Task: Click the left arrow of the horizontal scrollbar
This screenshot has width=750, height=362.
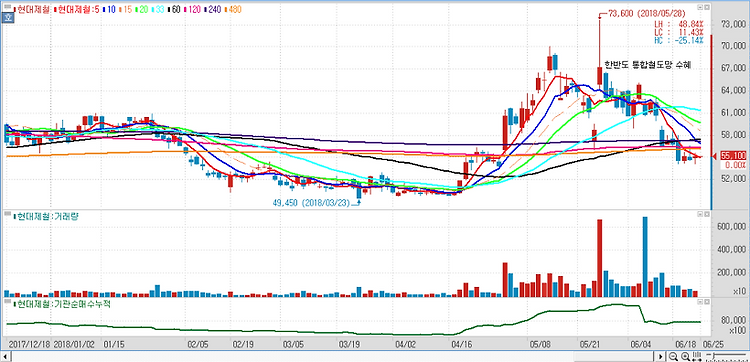Action: click(6, 357)
